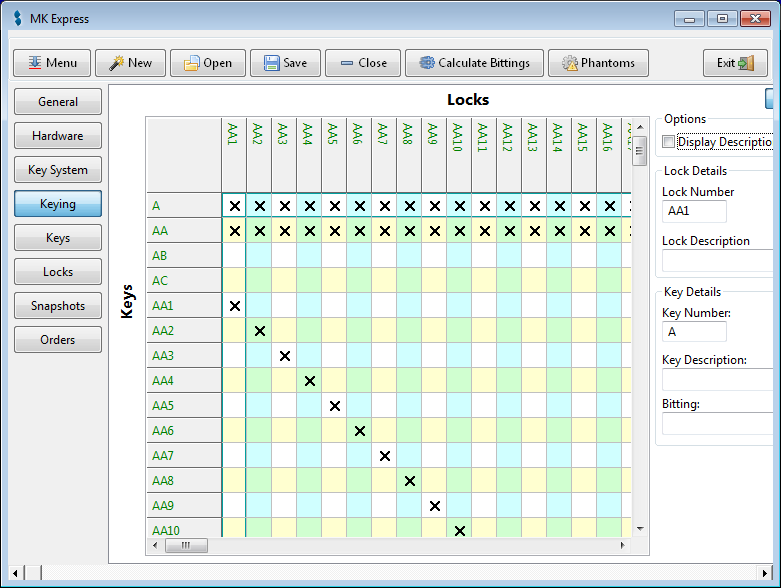Click the grid horizontal scrollbar thumb
This screenshot has width=781, height=588.
pos(186,545)
